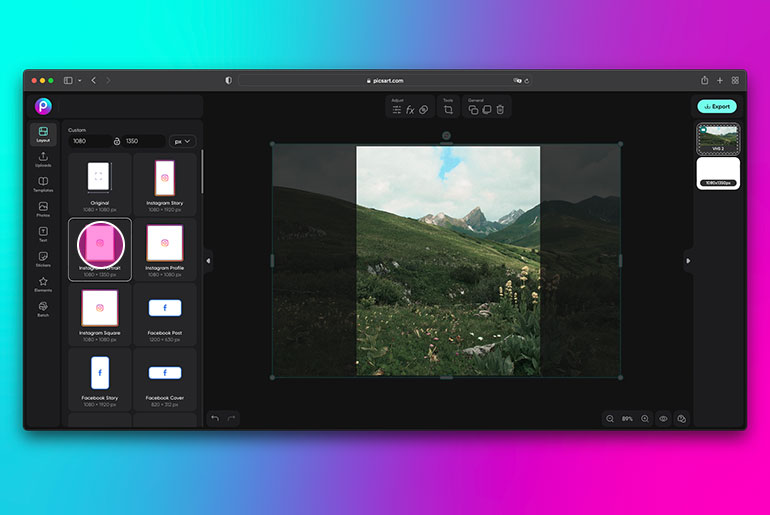Open the Elements panel
Screen dimensions: 770x515
[43, 284]
